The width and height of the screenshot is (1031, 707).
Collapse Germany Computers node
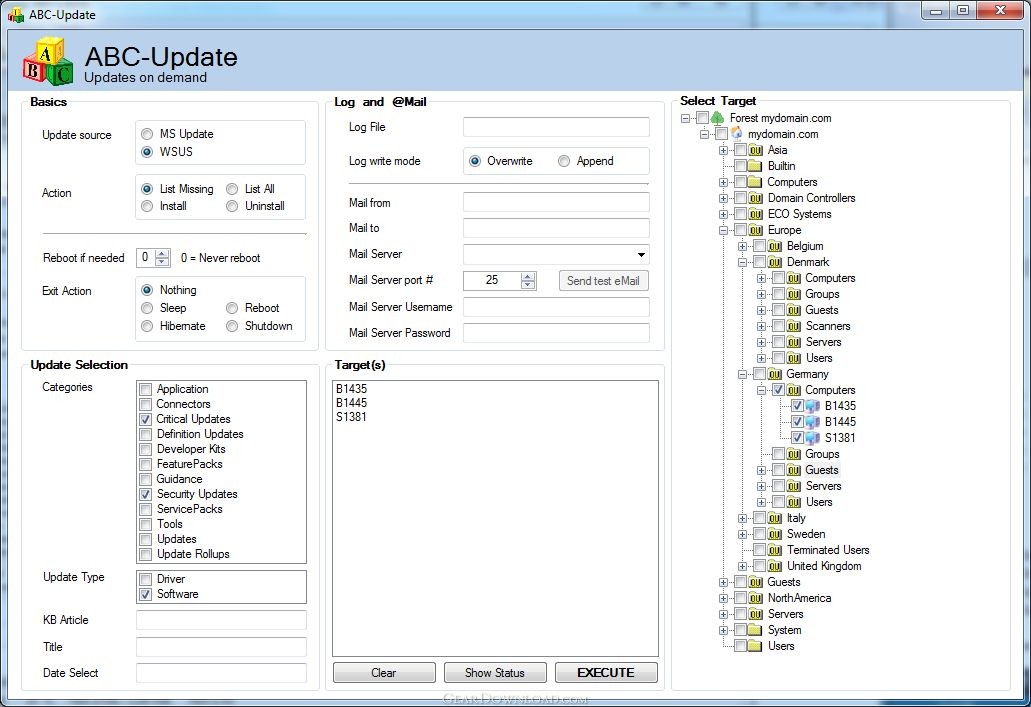coord(761,391)
